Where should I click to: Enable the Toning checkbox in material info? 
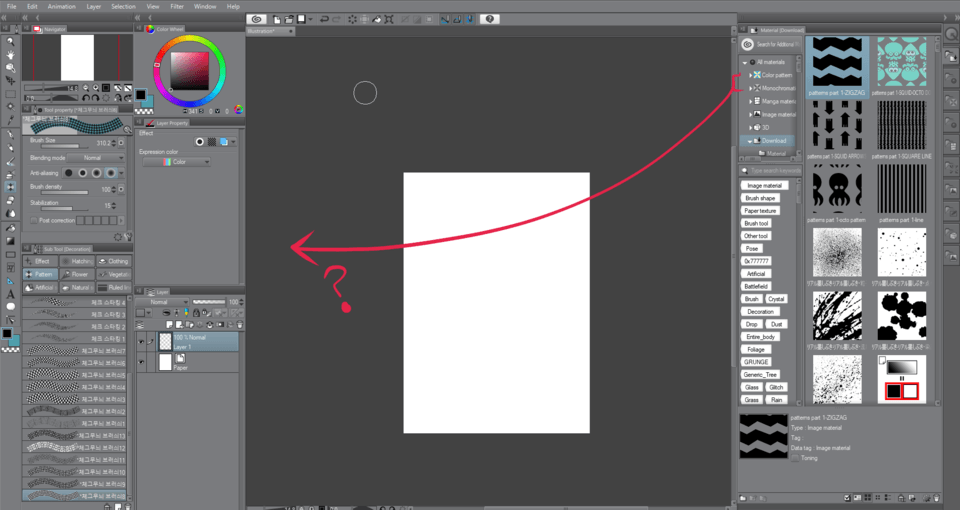[x=795, y=458]
